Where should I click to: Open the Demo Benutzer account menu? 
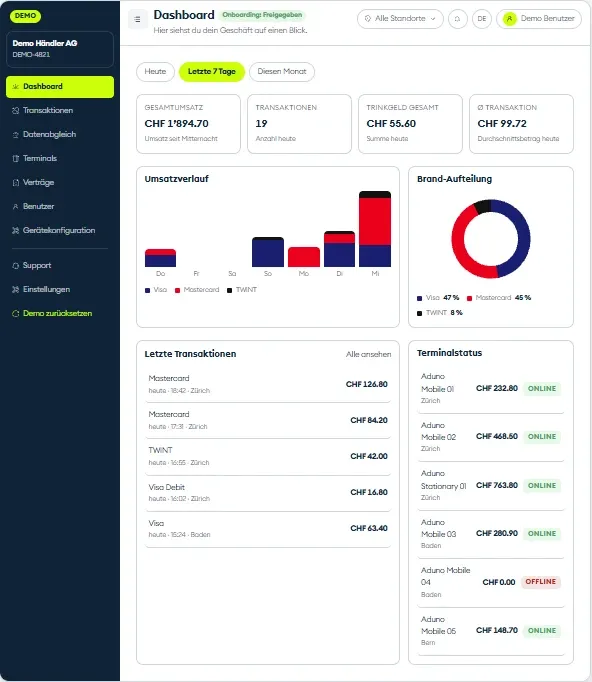click(539, 19)
